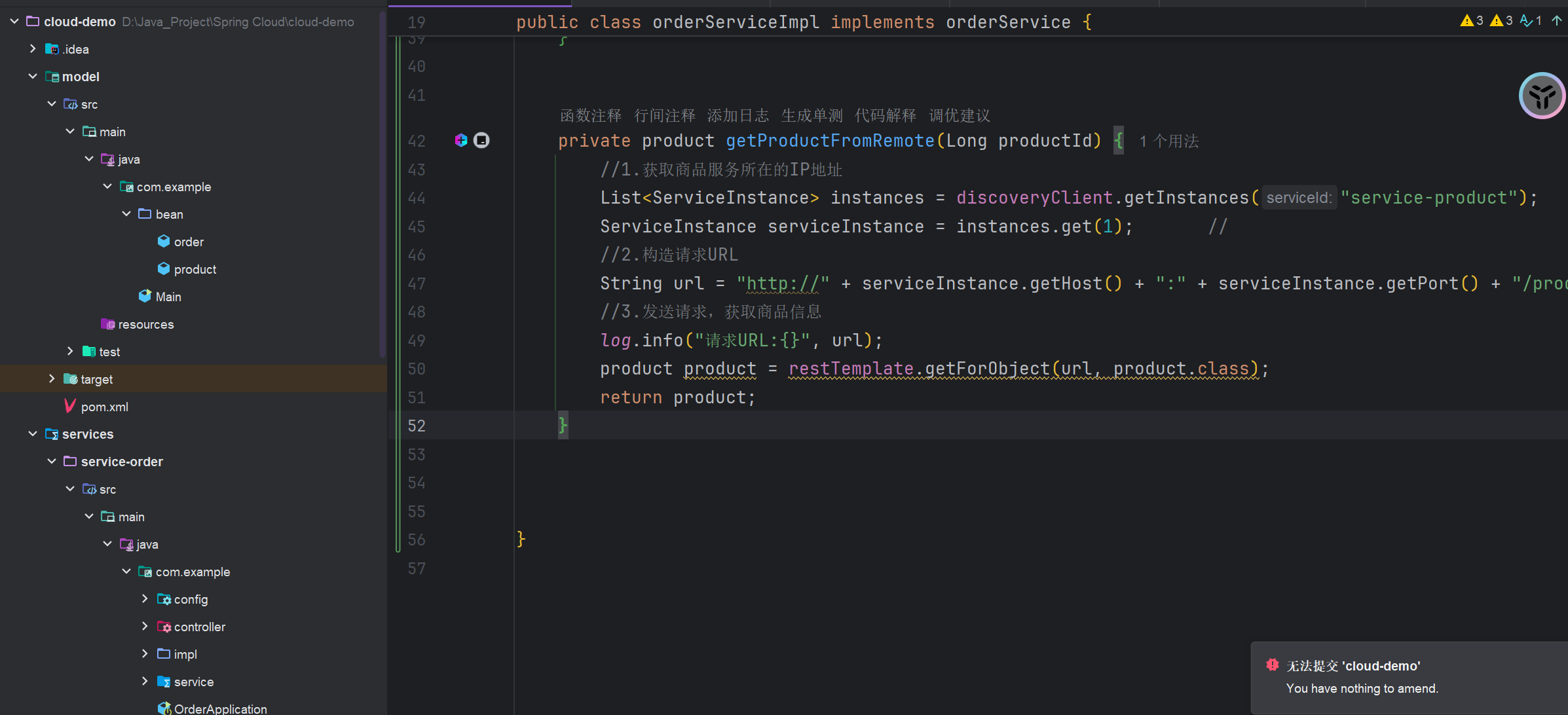Click the colorful hexagon gutter icon on line 42
This screenshot has width=1568, height=715.
461,140
